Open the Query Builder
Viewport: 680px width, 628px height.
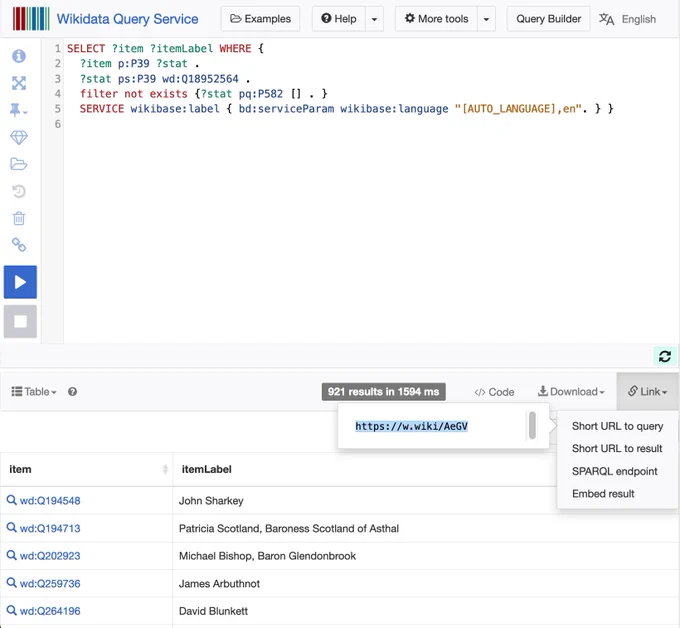[x=548, y=19]
